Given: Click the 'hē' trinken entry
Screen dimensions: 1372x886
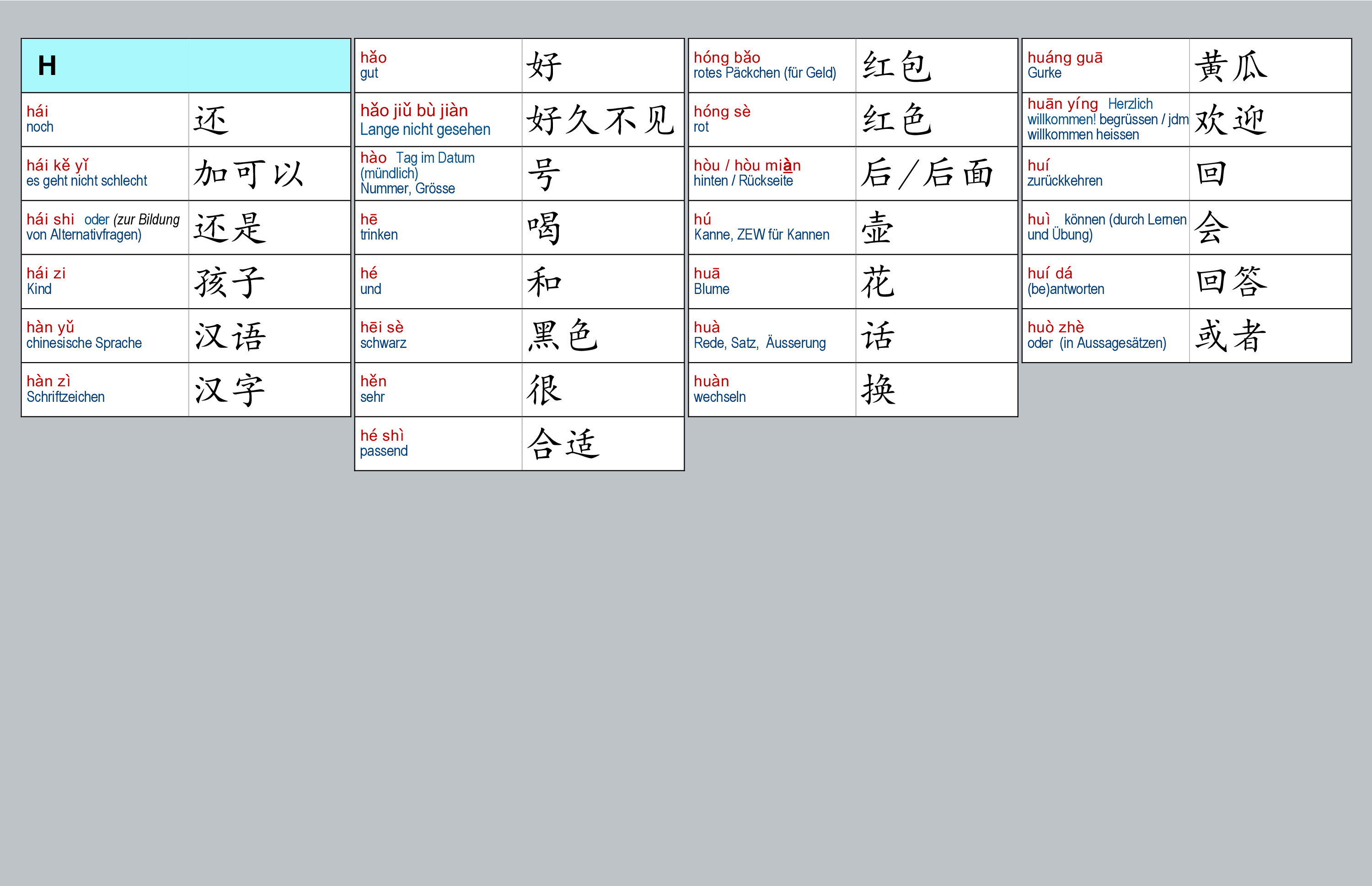Looking at the screenshot, I should [438, 228].
